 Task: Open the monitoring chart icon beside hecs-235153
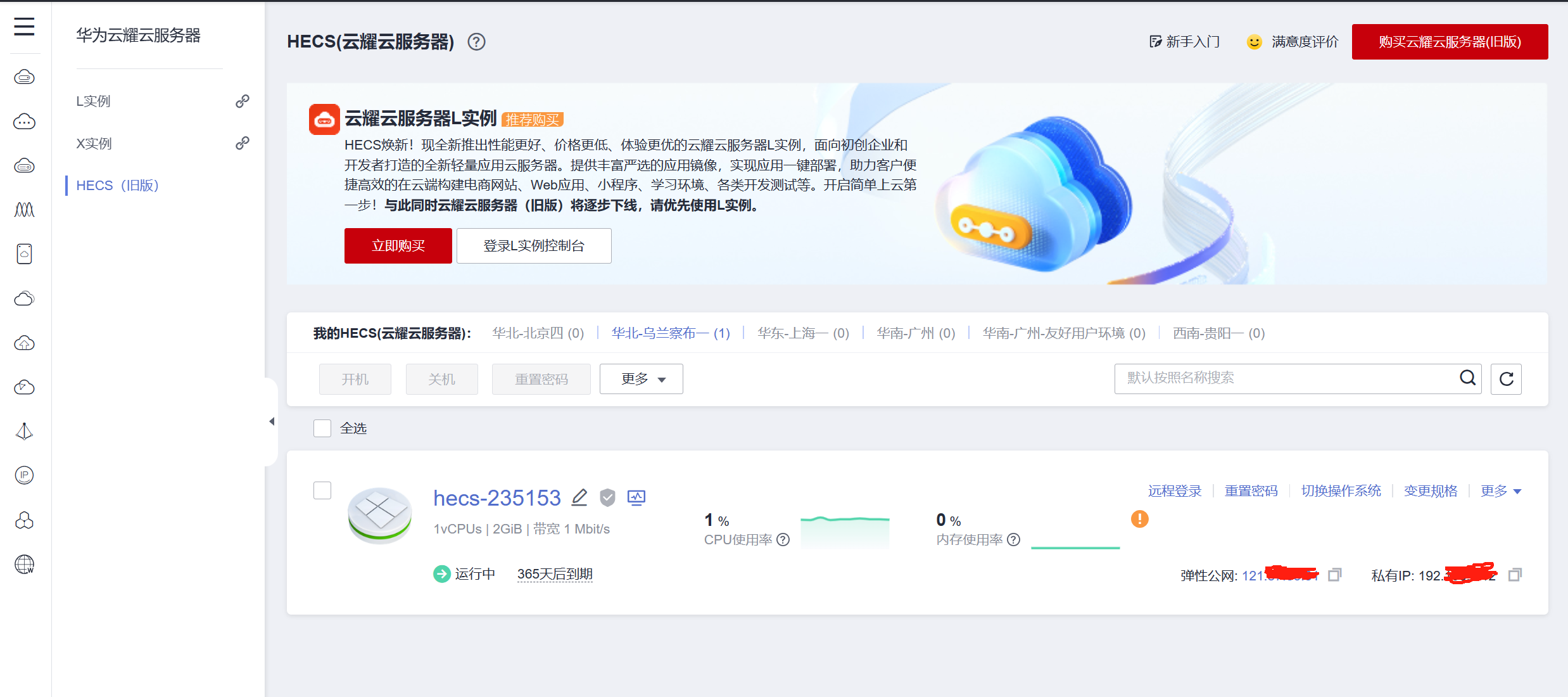636,498
